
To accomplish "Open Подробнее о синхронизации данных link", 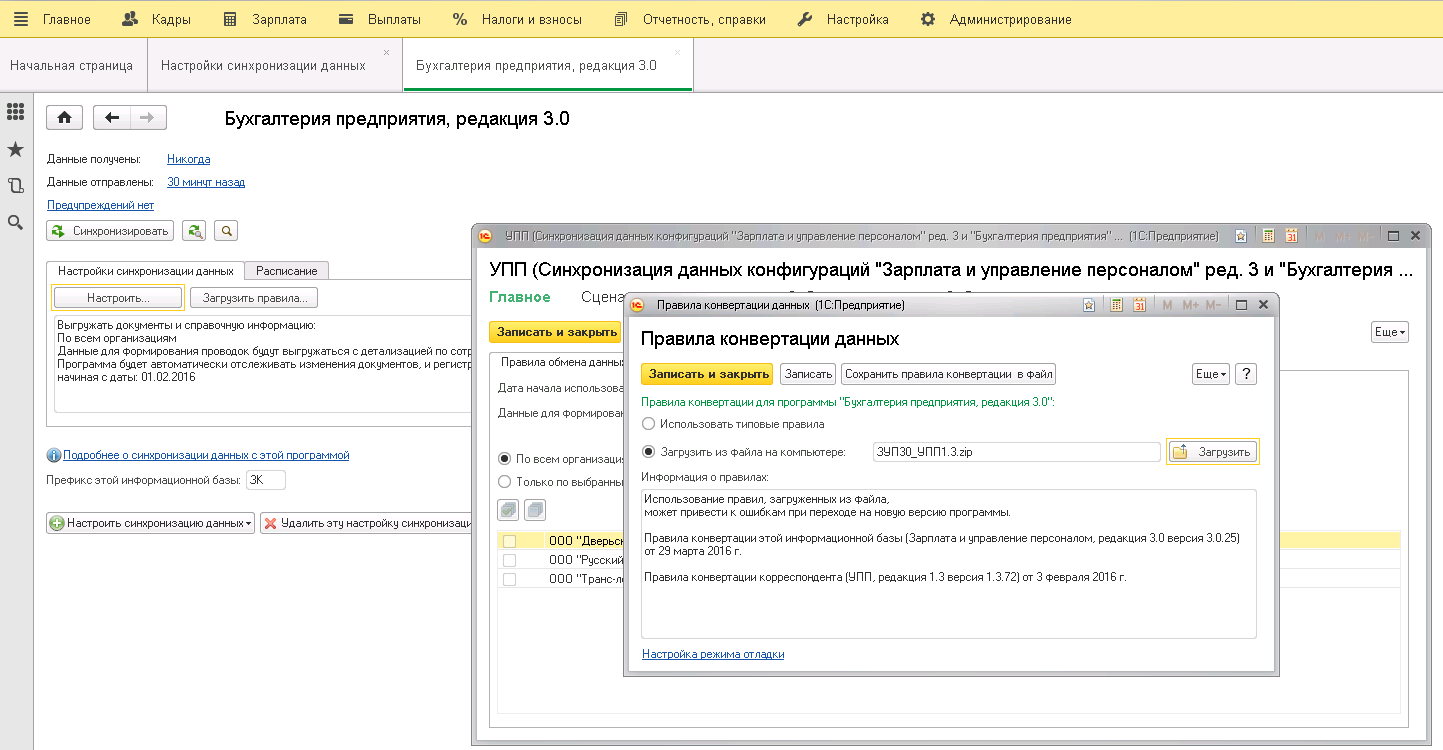I will click(x=206, y=455).
